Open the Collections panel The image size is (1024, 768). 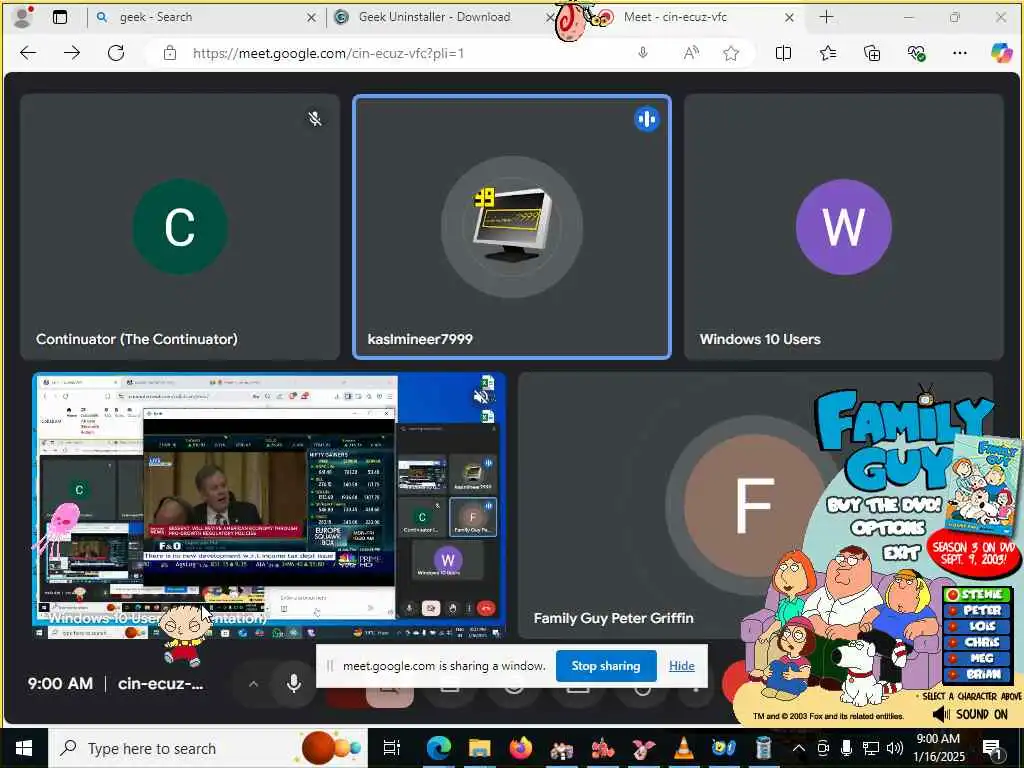pos(872,53)
